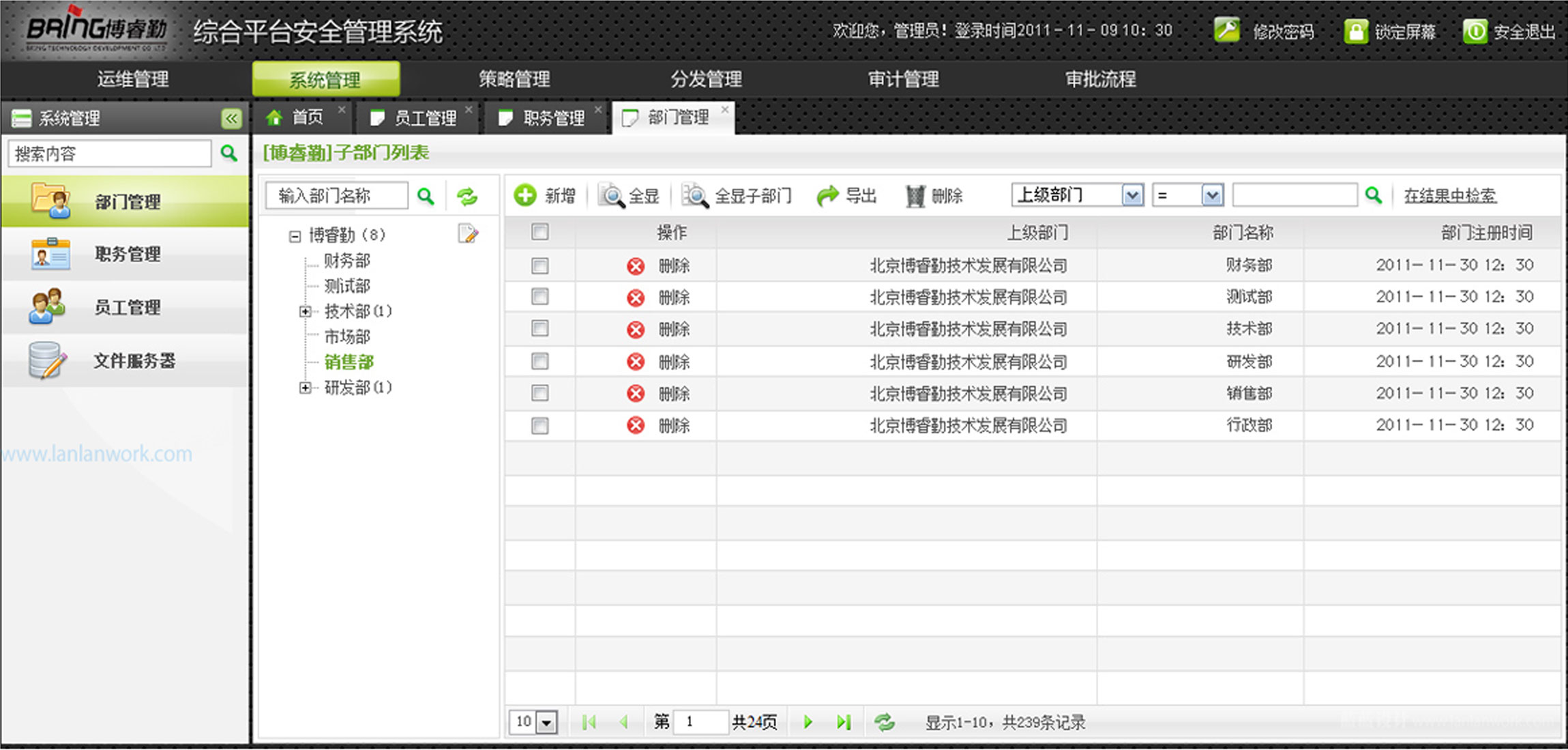Click the red delete icon for 研发部 row
Viewport: 1568px width, 750px height.
[636, 362]
